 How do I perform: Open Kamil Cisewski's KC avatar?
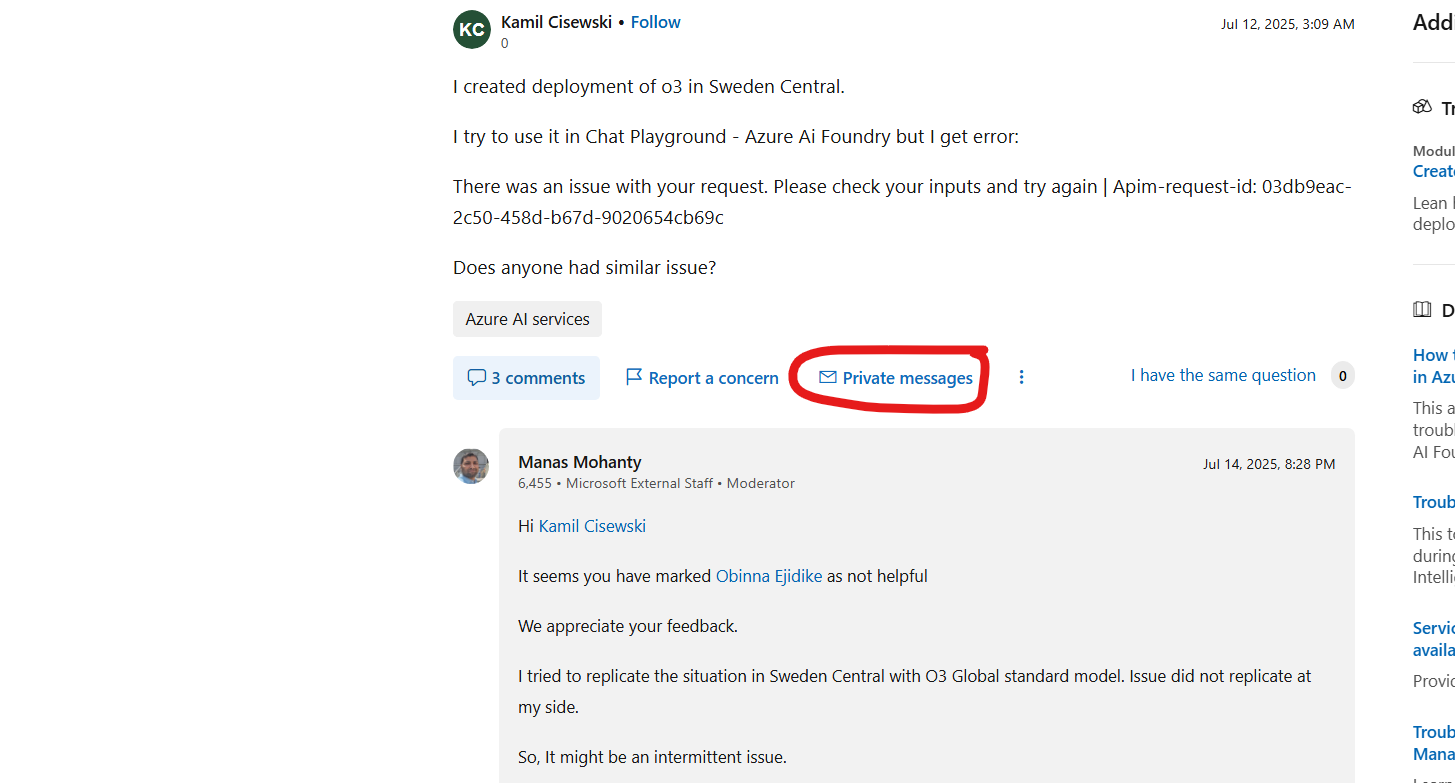pos(471,29)
